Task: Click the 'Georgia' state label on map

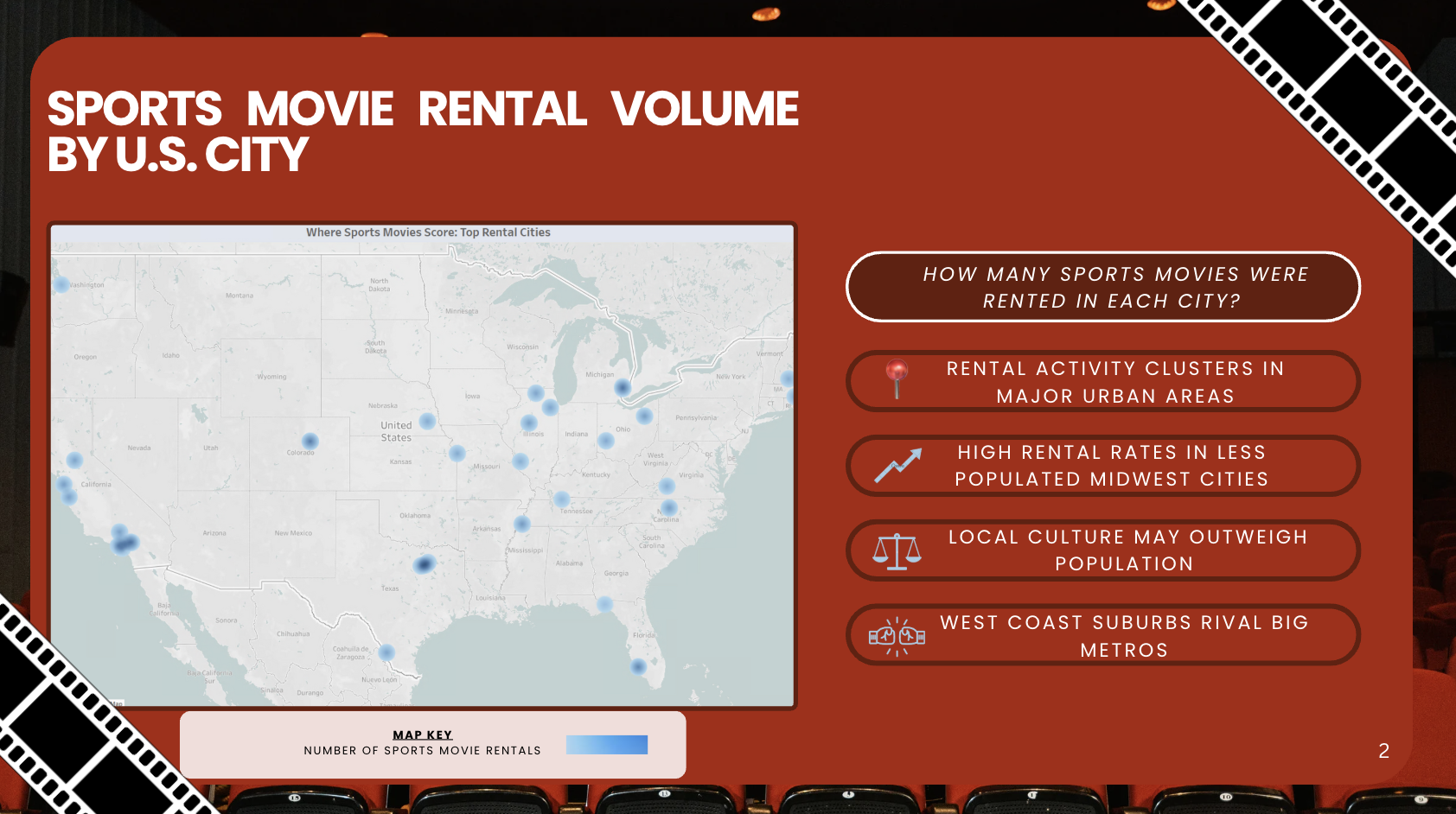Action: (x=616, y=573)
